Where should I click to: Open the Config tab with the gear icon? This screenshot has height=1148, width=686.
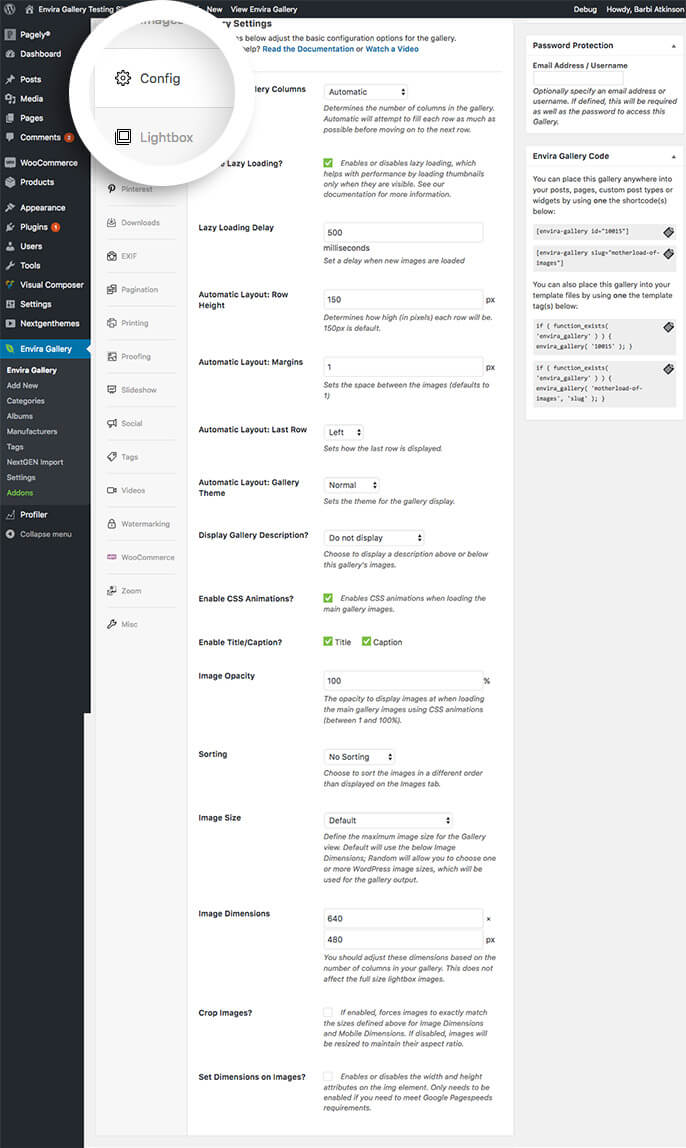(147, 78)
